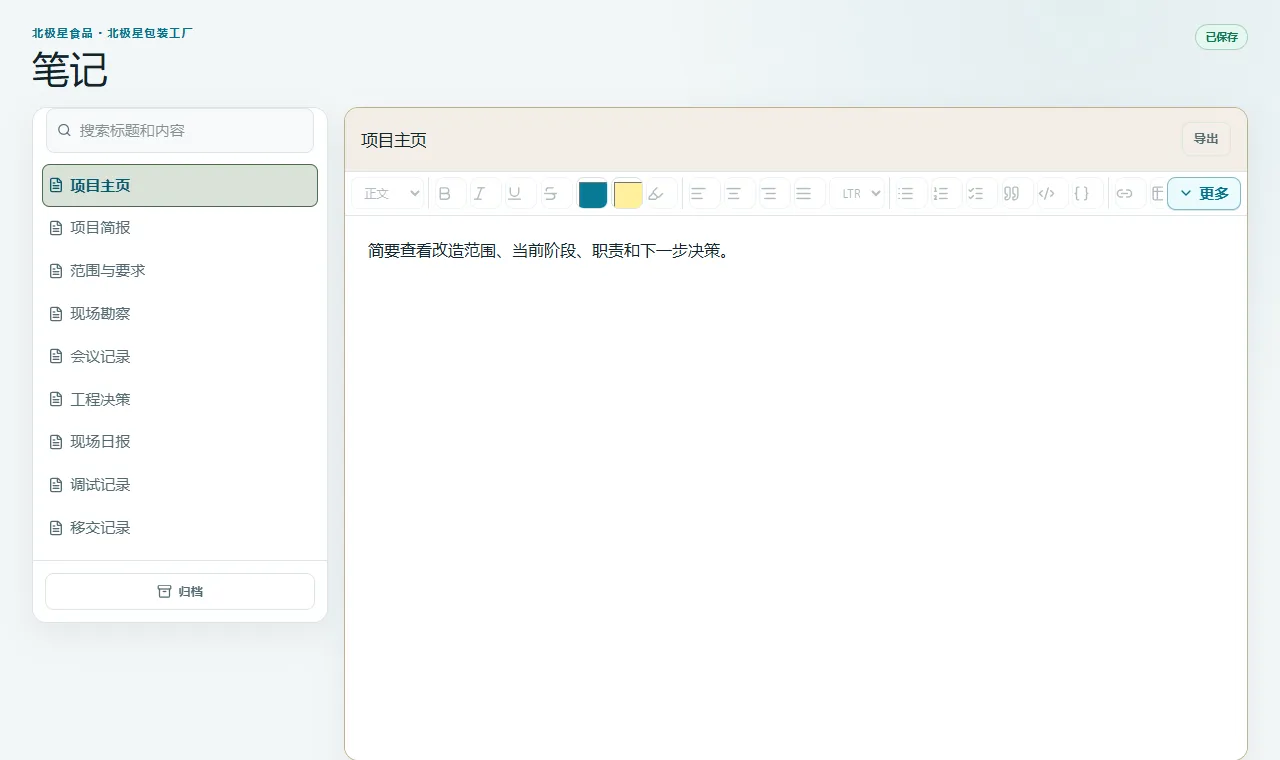Open the teal text color swatch

593,194
